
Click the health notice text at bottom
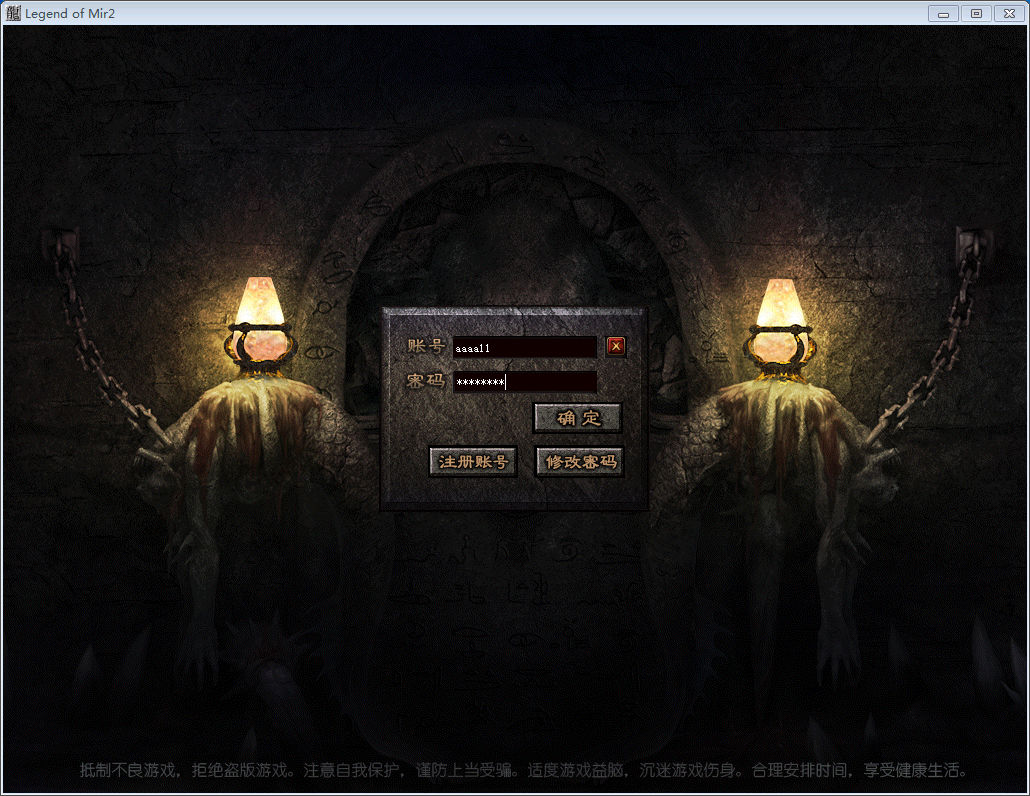point(523,770)
